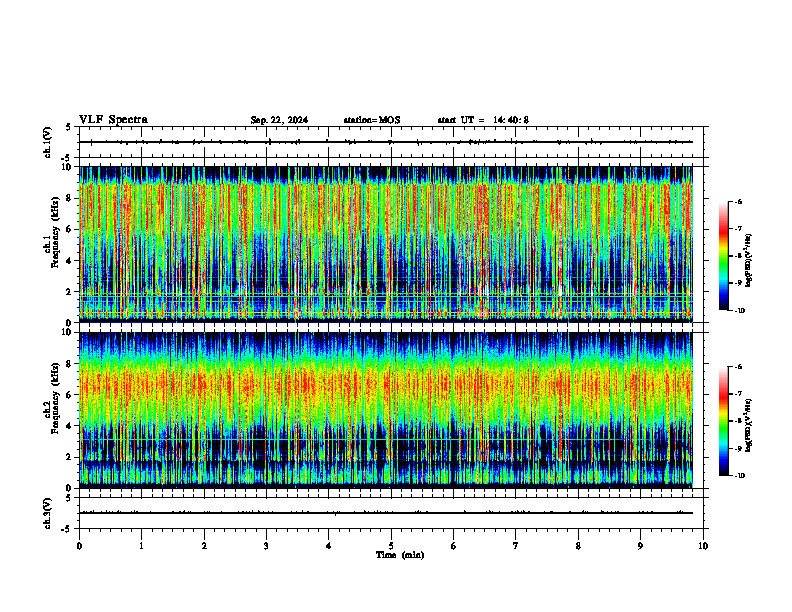The width and height of the screenshot is (792, 612).
Task: Click the ch.2 spectrogram "6" kHz tick label
Action: coord(70,395)
